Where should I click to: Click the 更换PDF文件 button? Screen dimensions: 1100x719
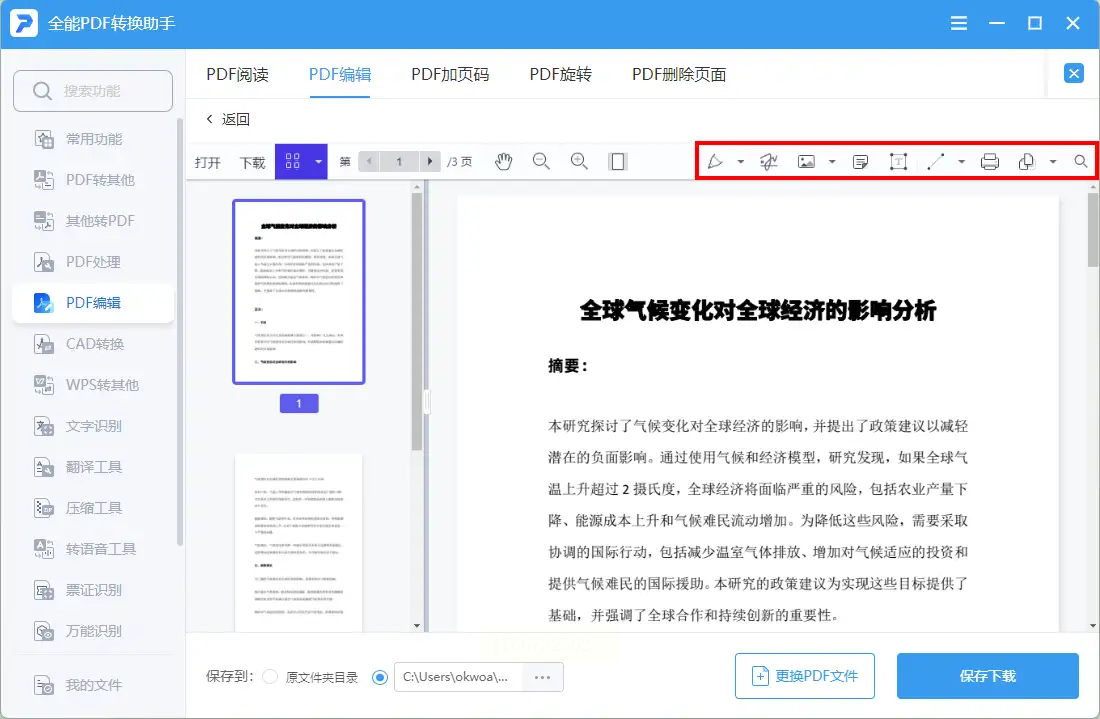(804, 676)
